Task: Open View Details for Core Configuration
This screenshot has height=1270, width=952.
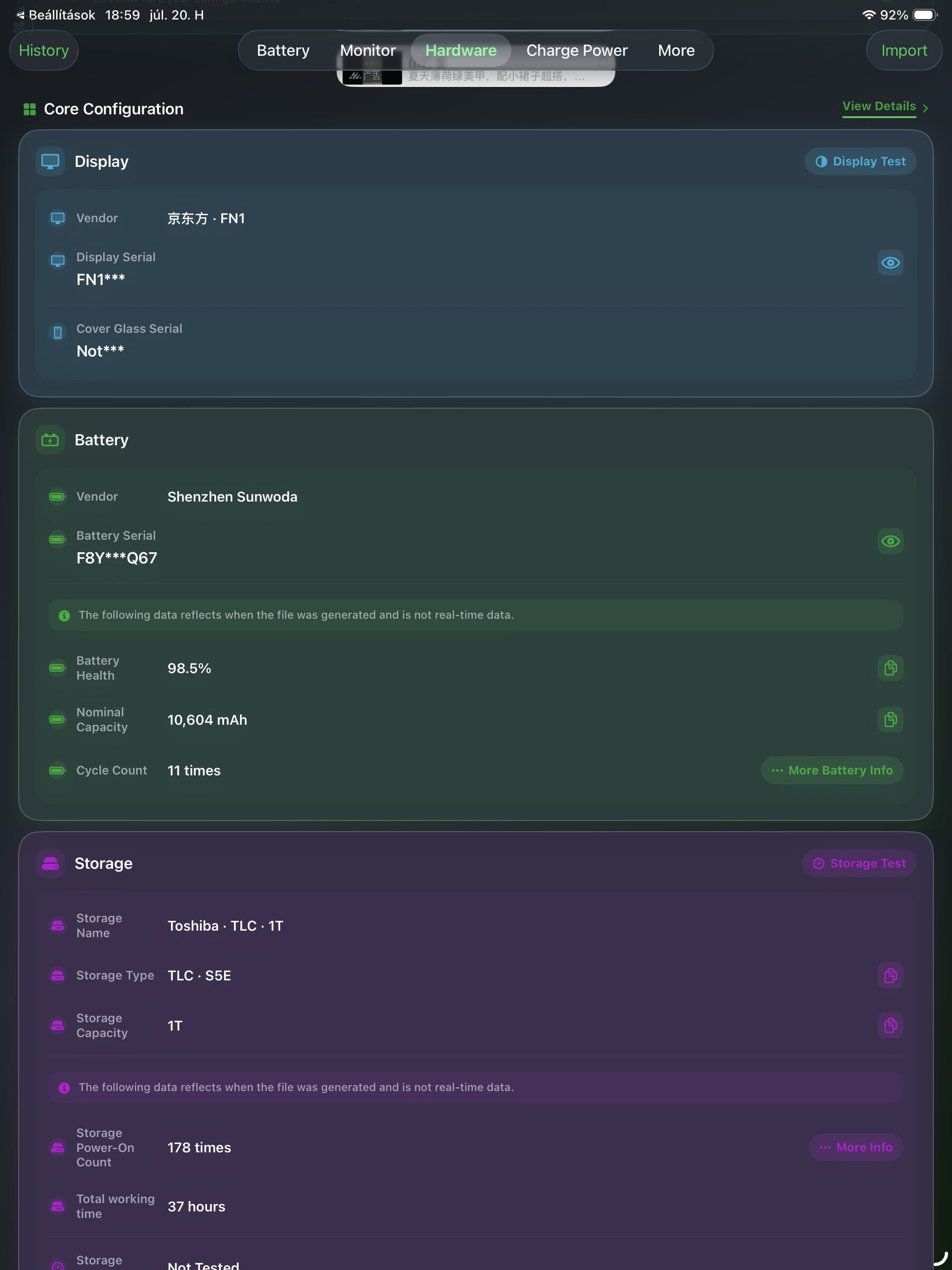Action: pos(885,107)
